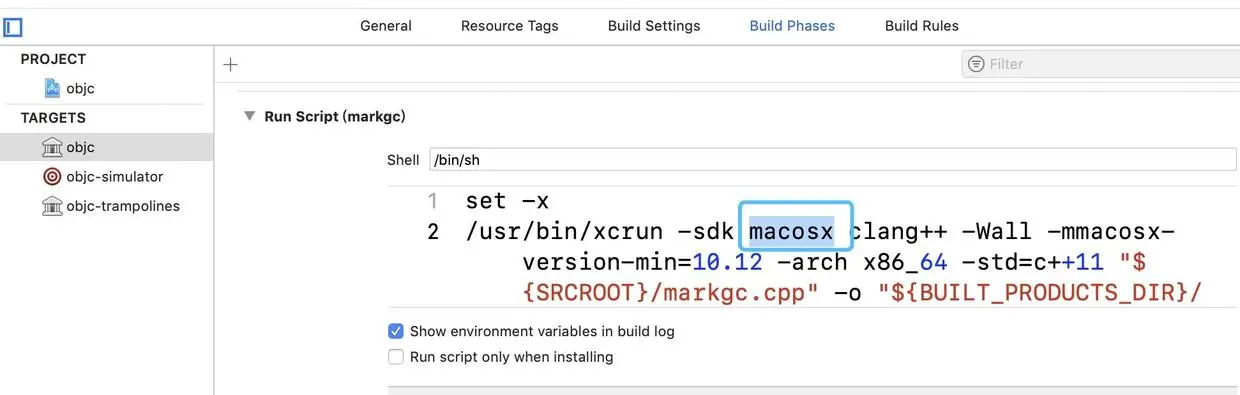
Task: Click the objc-simulator bullseye target icon
Action: (x=52, y=176)
